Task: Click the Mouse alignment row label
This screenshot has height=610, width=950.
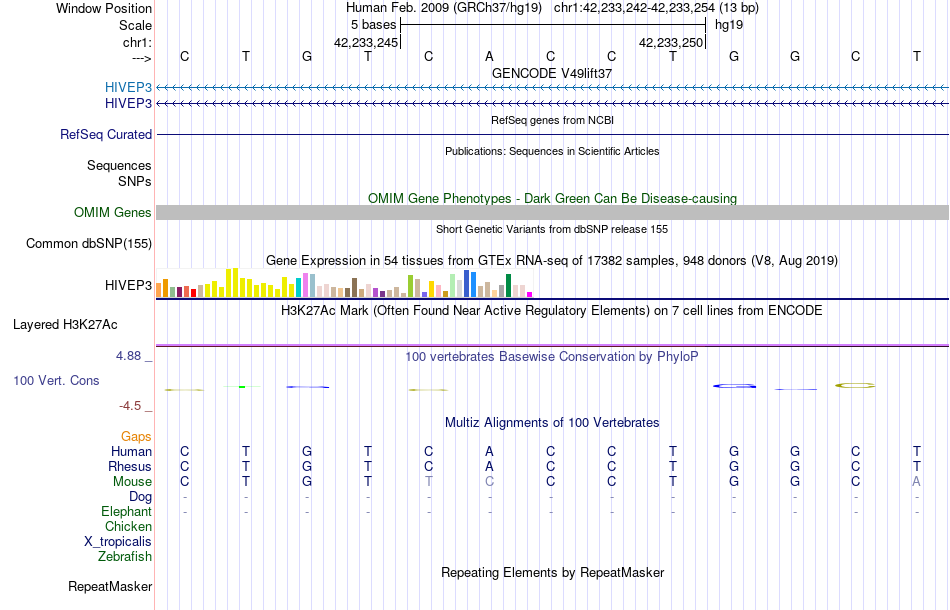Action: [132, 482]
